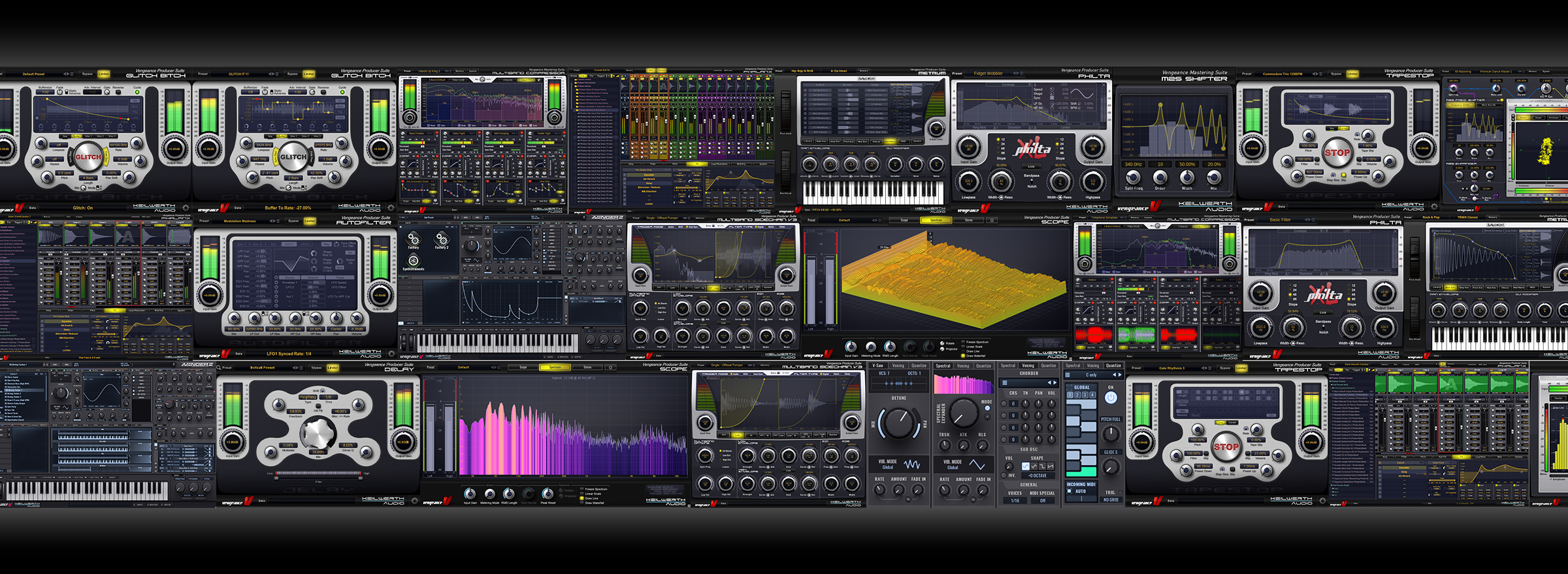The width and height of the screenshot is (1568, 574).
Task: Choose the square wave shape for Sub Osc
Action: click(1043, 466)
